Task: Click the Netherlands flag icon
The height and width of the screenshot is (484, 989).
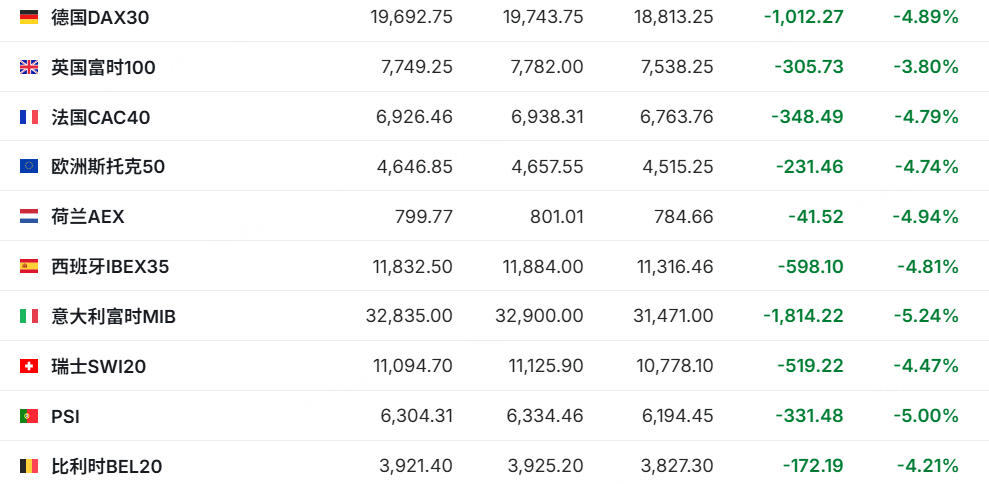Action: pos(29,216)
